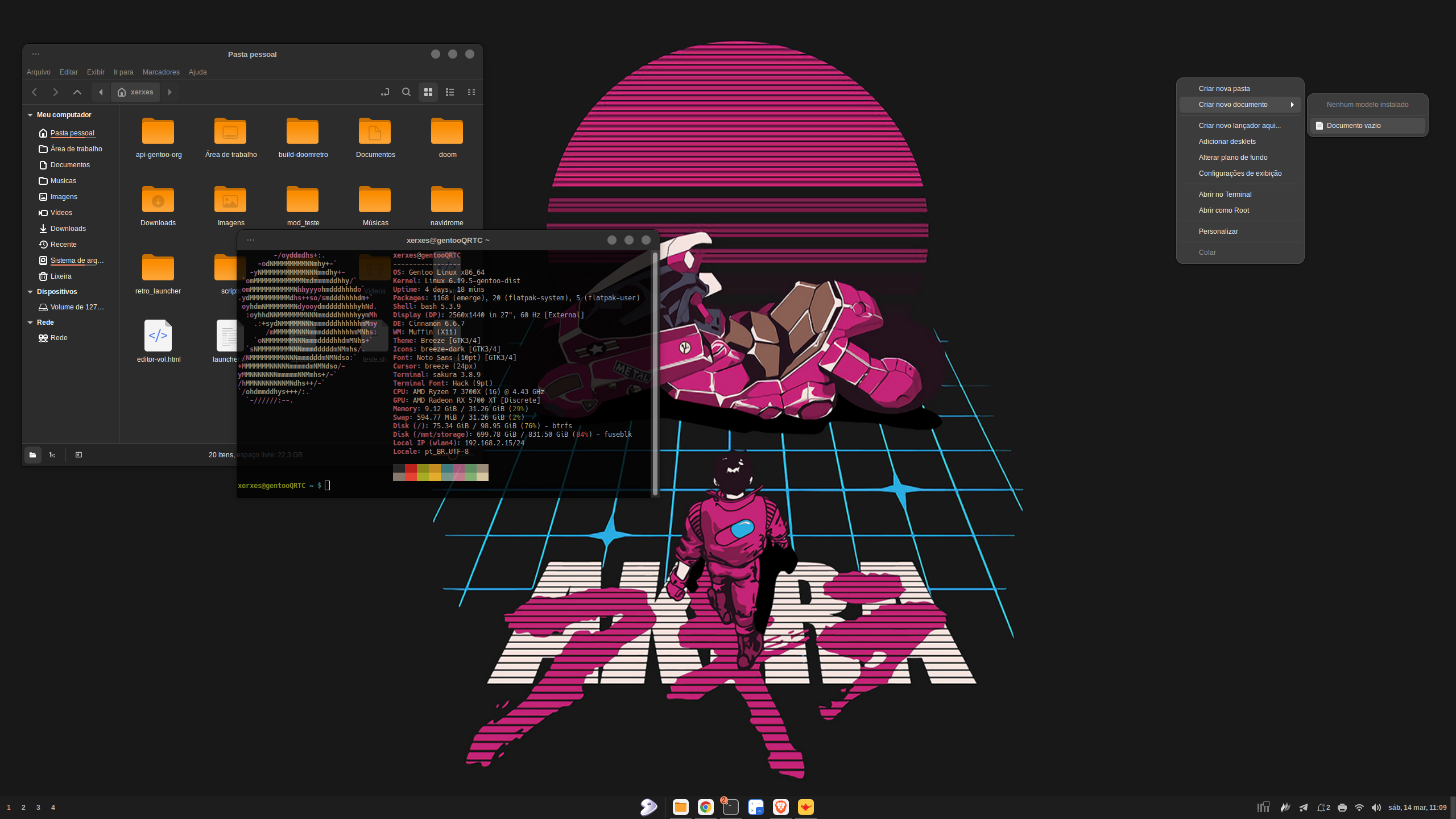Viewport: 1456px width, 819px height.
Task: Toggle location entry in file manager toolbar
Action: tap(385, 92)
